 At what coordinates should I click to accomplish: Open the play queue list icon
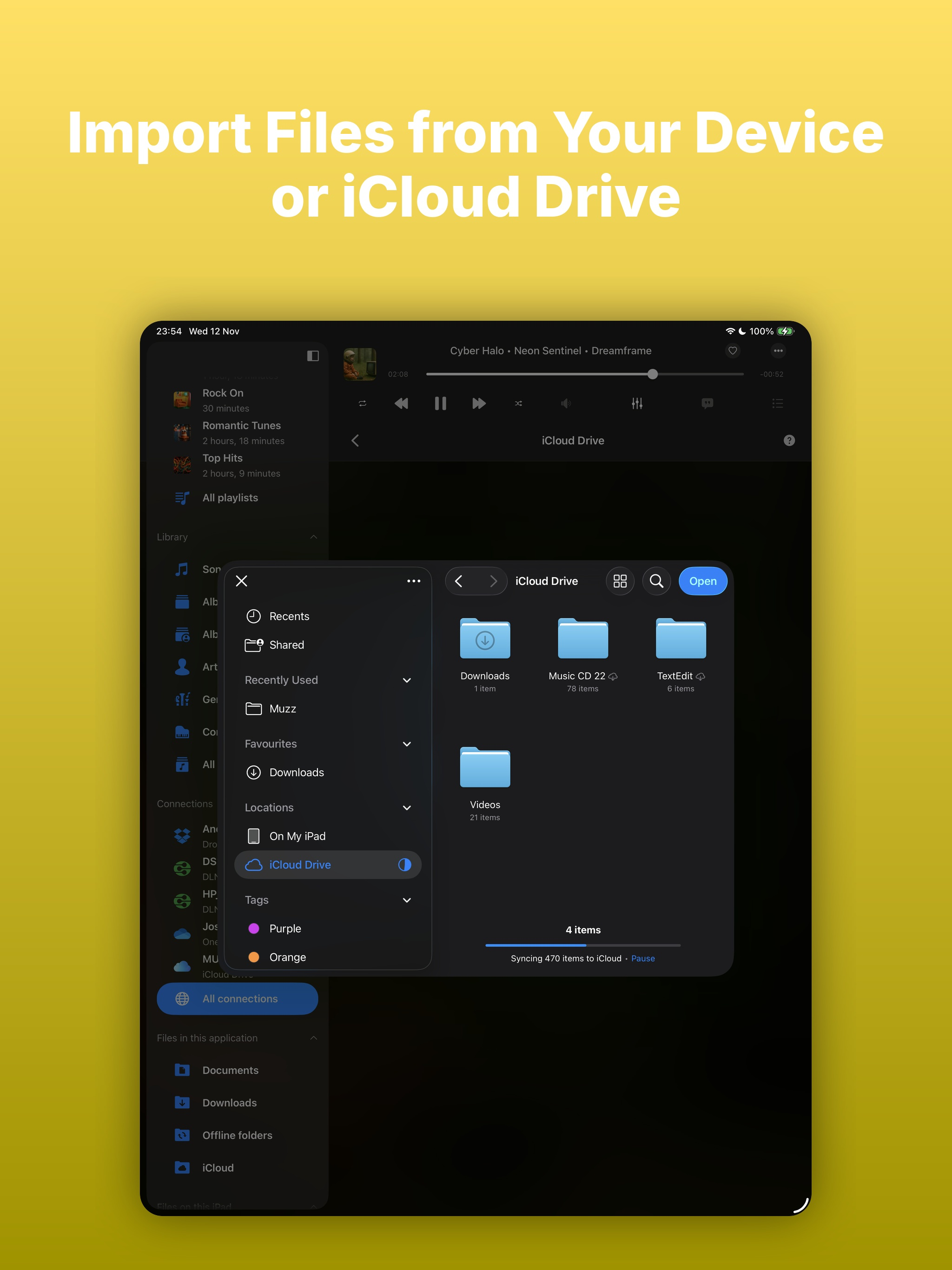coord(777,403)
